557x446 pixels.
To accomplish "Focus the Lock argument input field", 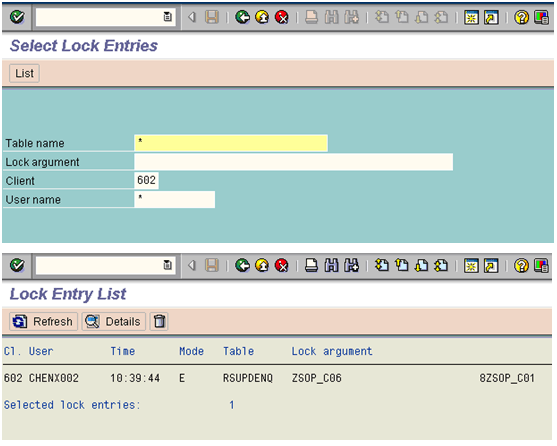I will [x=293, y=162].
